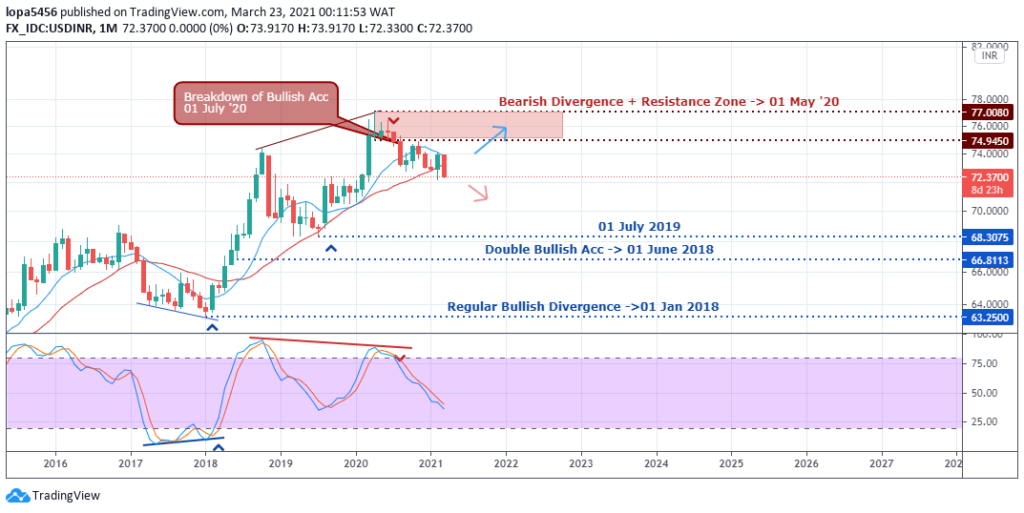Click the 8d 23h countdown label

coord(989,190)
